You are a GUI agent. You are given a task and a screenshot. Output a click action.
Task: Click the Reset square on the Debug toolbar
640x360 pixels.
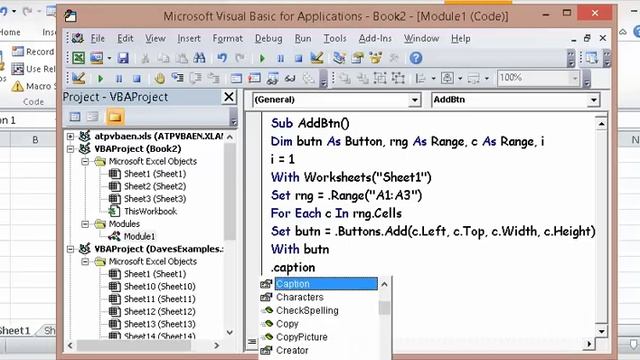coord(137,78)
